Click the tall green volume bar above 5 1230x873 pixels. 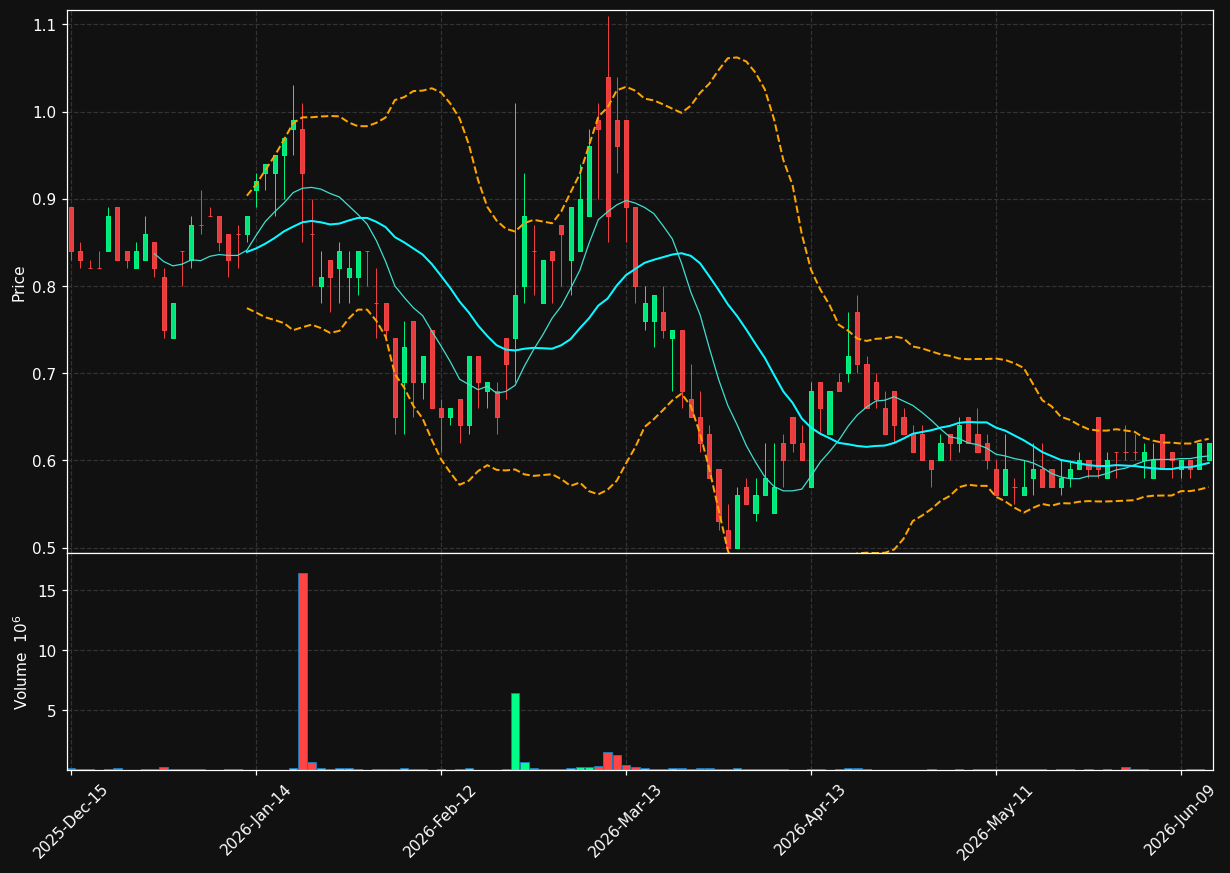515,731
